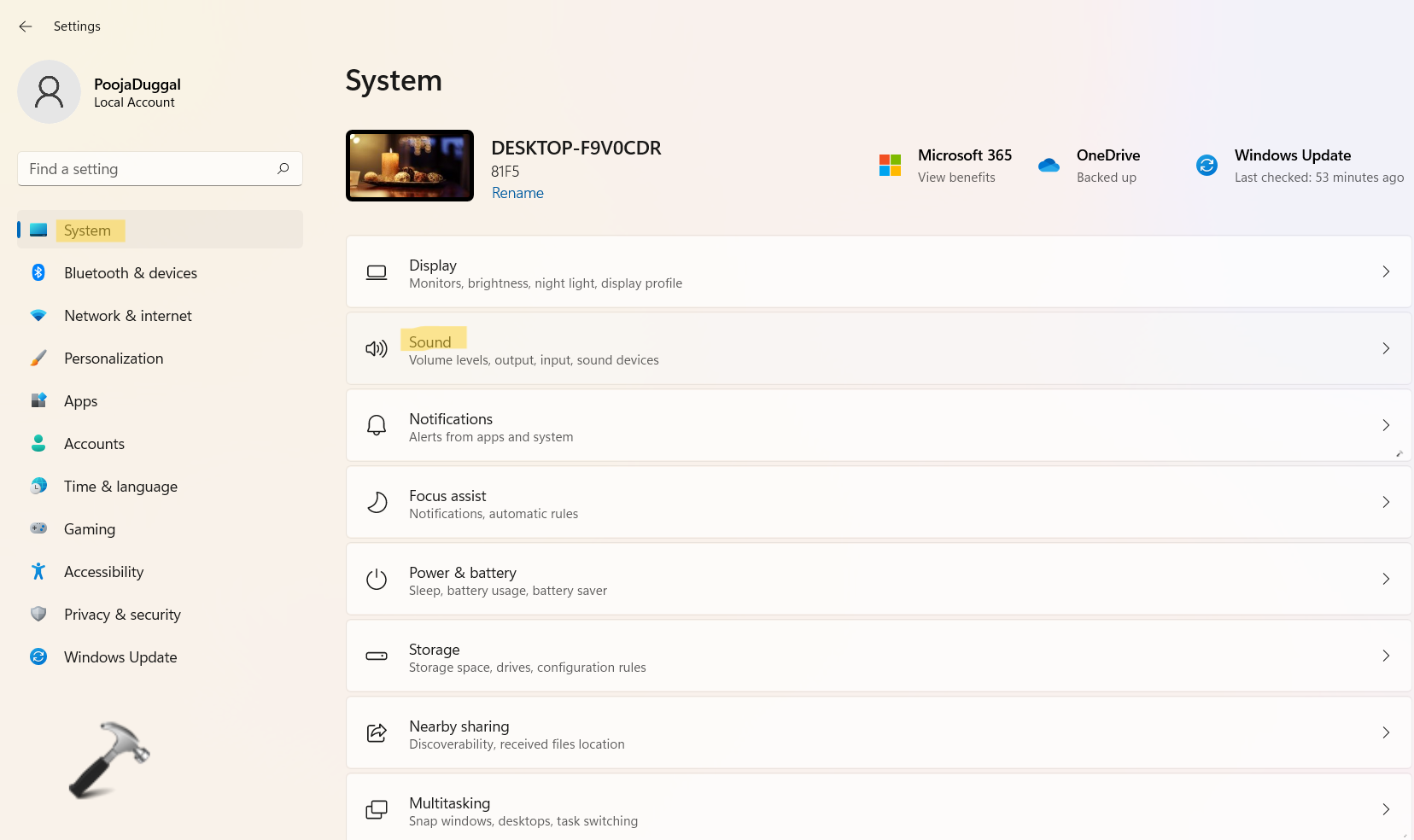Click the Privacy & security shield icon
Screen dimensions: 1414x840
click(x=38, y=614)
